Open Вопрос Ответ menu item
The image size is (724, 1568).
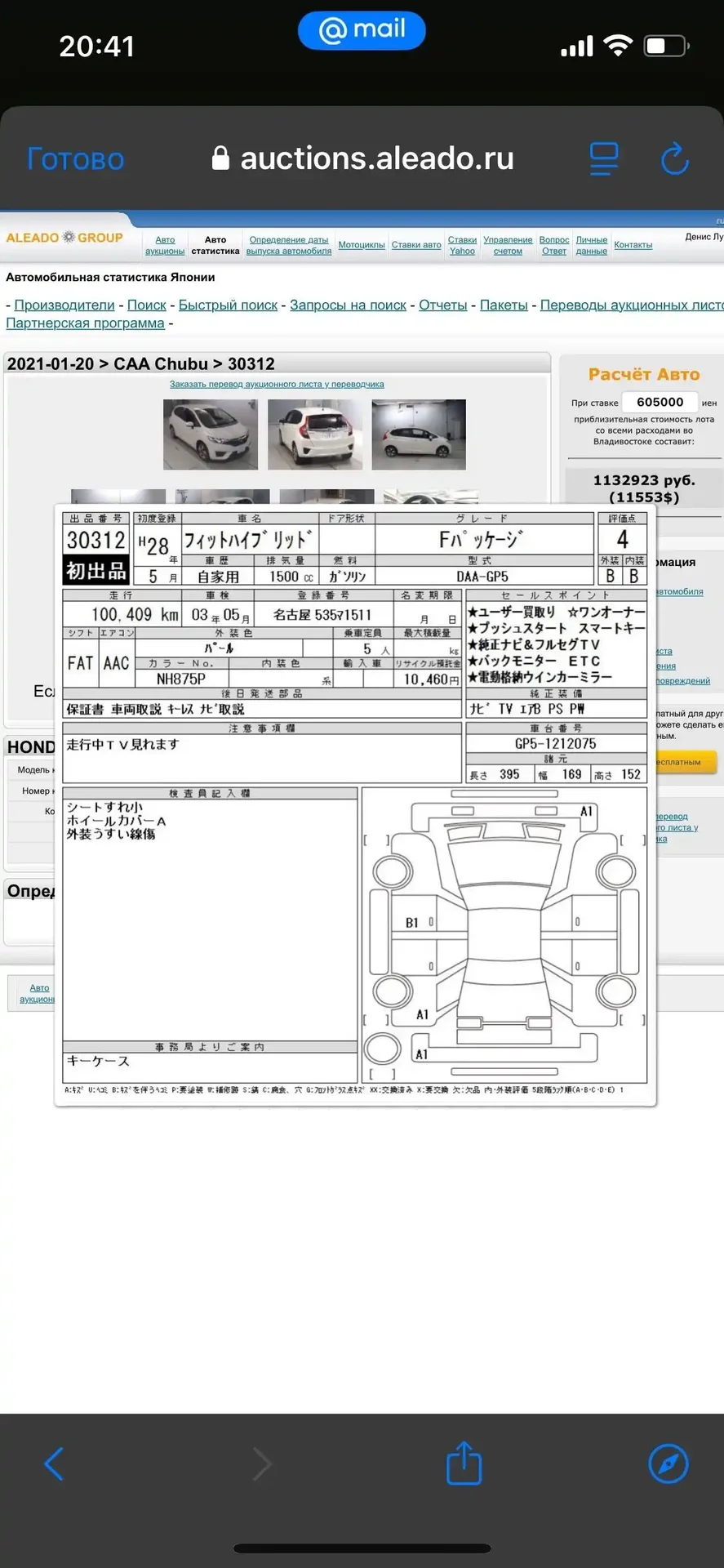(554, 245)
